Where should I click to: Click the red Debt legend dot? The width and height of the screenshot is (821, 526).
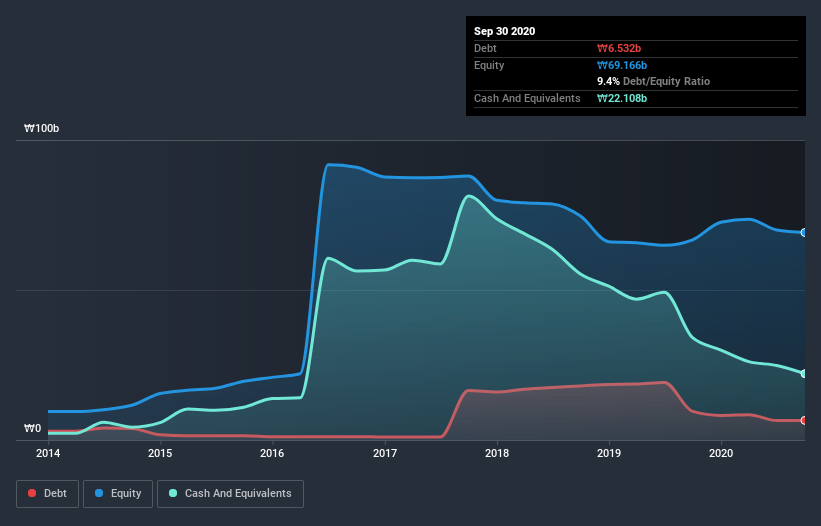tap(32, 493)
